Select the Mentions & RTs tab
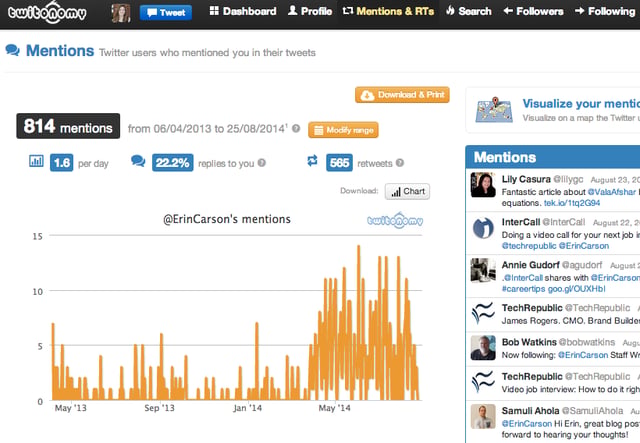This screenshot has width=640, height=443. [x=388, y=11]
